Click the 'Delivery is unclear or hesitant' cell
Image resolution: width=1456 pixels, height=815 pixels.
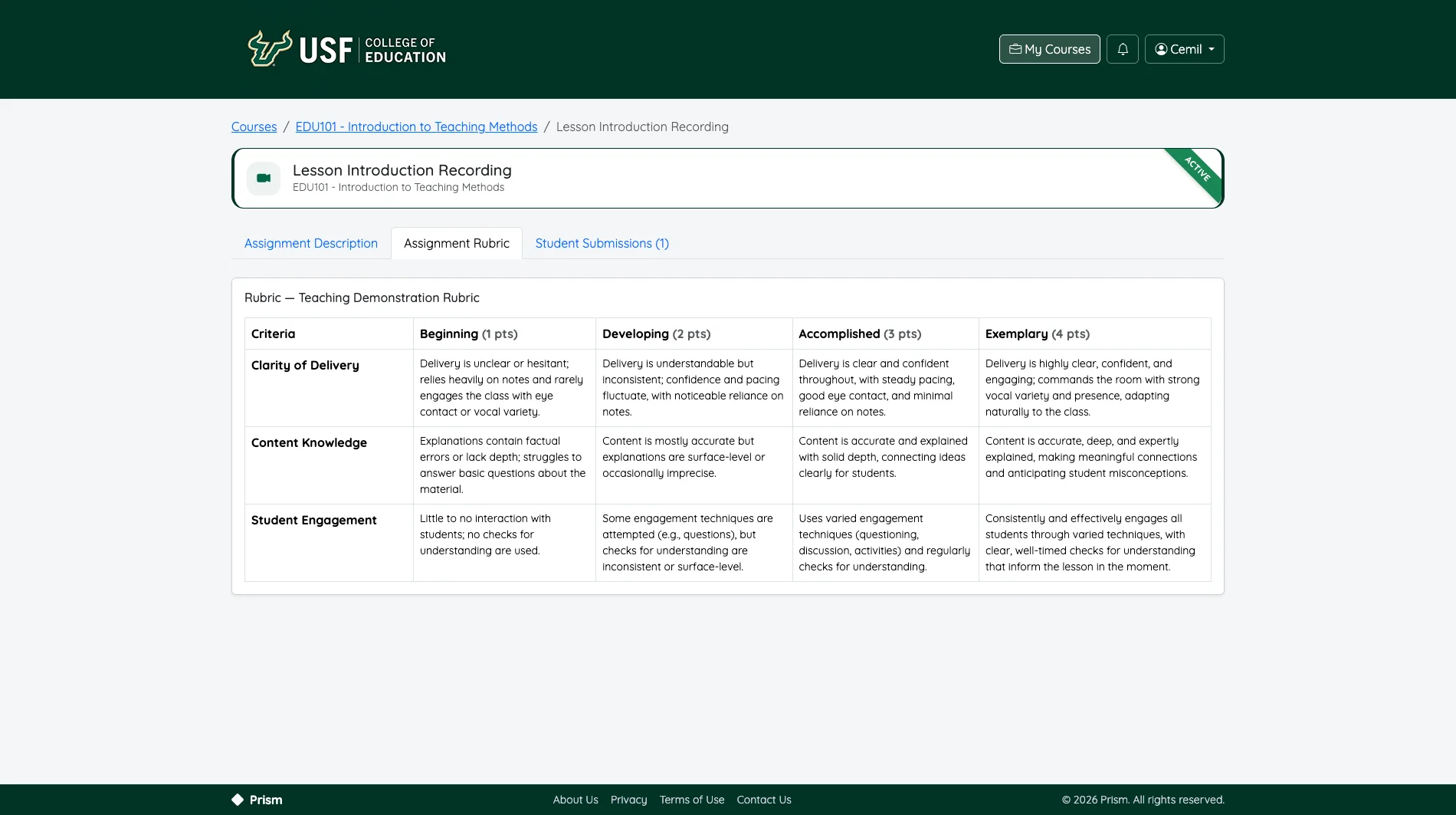tap(504, 388)
